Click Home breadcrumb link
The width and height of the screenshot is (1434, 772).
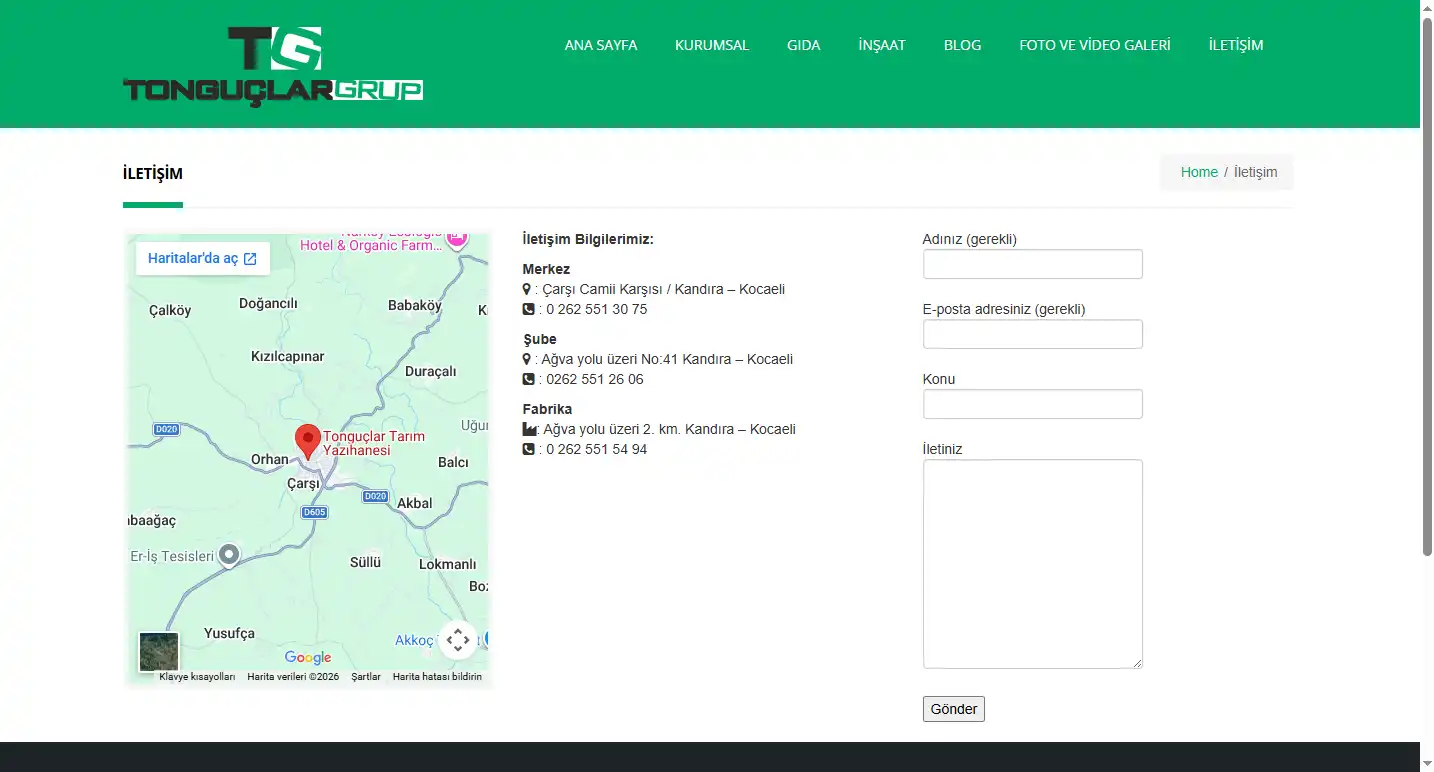coord(1199,172)
